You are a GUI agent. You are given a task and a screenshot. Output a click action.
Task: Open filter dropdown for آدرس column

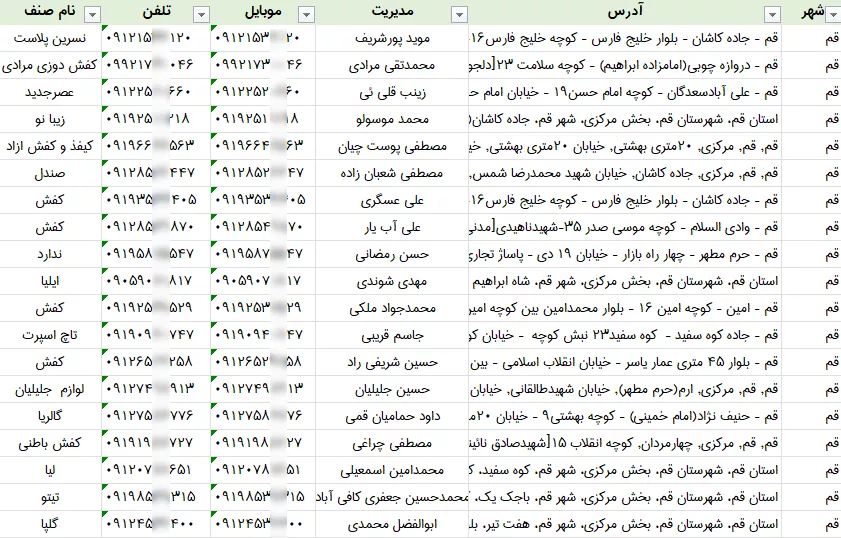coord(772,14)
